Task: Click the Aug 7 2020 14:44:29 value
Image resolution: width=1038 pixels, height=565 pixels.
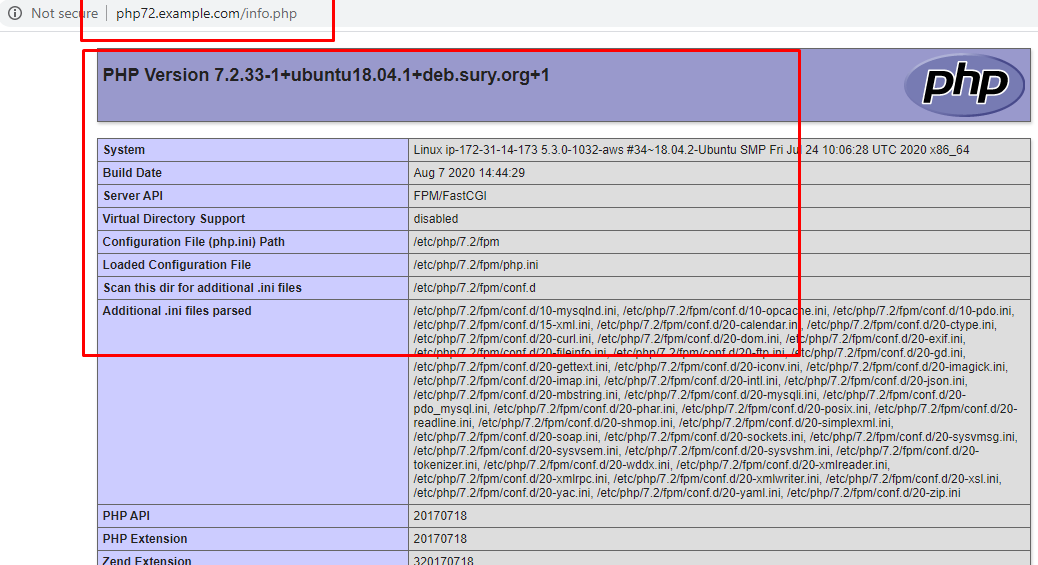Action: 469,173
